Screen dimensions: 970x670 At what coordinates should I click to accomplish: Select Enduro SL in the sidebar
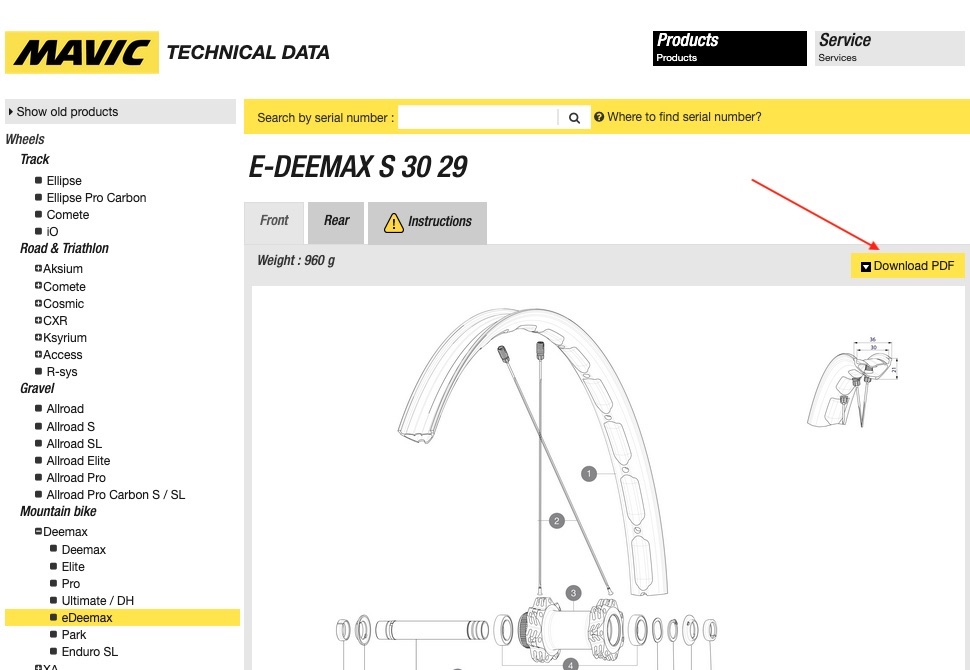coord(89,652)
